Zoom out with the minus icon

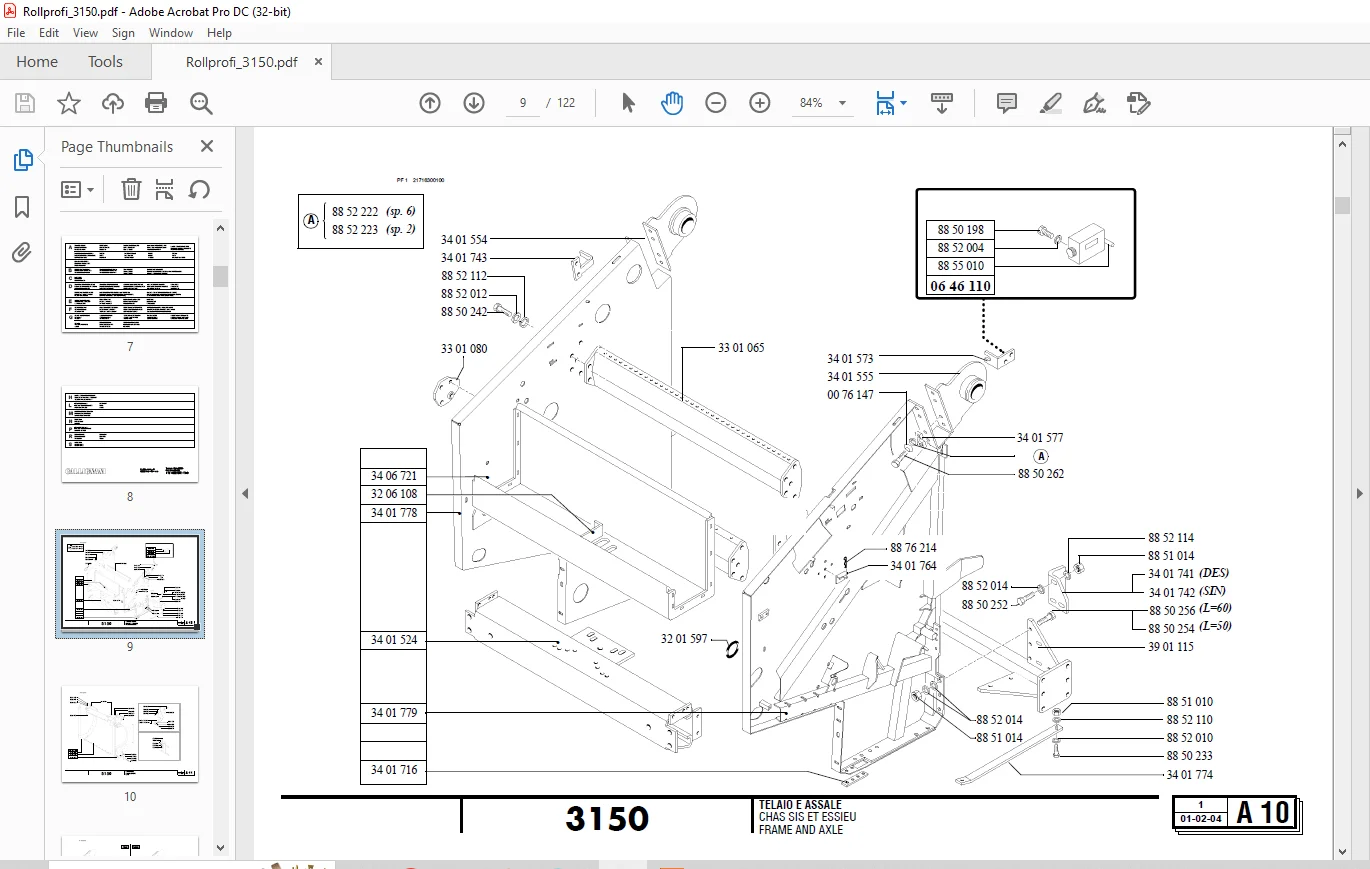[716, 103]
